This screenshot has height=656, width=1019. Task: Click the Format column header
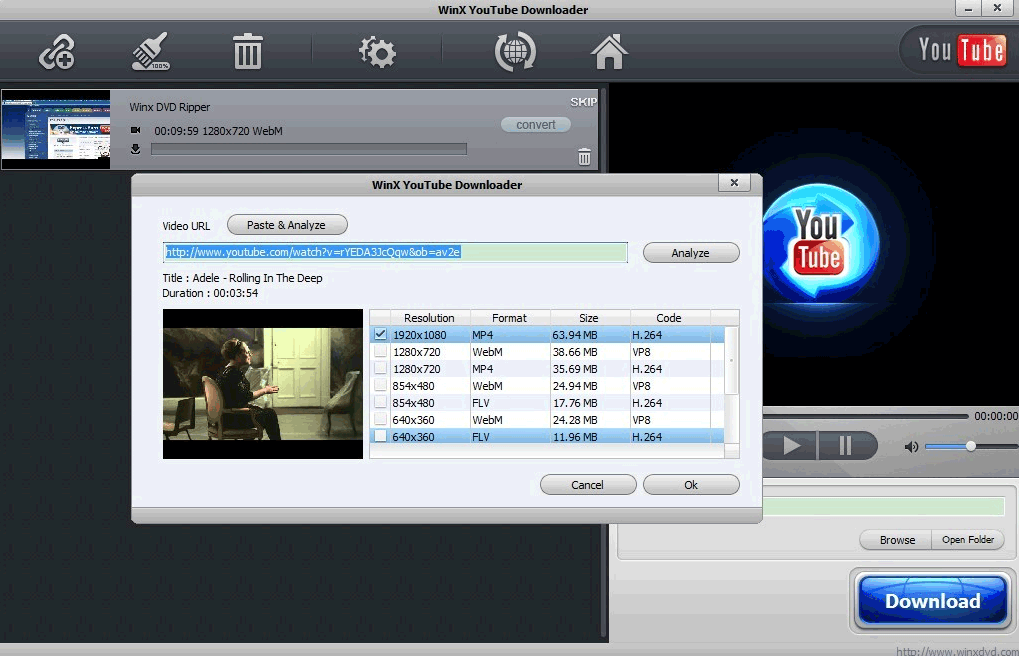[x=509, y=317]
